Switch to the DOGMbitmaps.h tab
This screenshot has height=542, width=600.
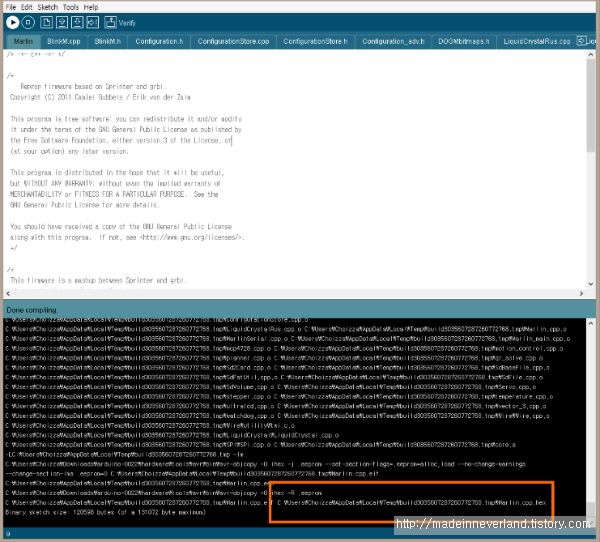(x=464, y=41)
